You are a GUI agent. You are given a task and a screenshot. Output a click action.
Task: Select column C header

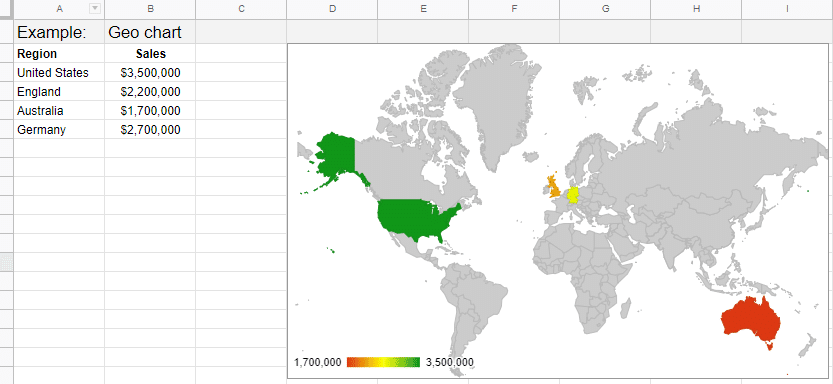[241, 8]
